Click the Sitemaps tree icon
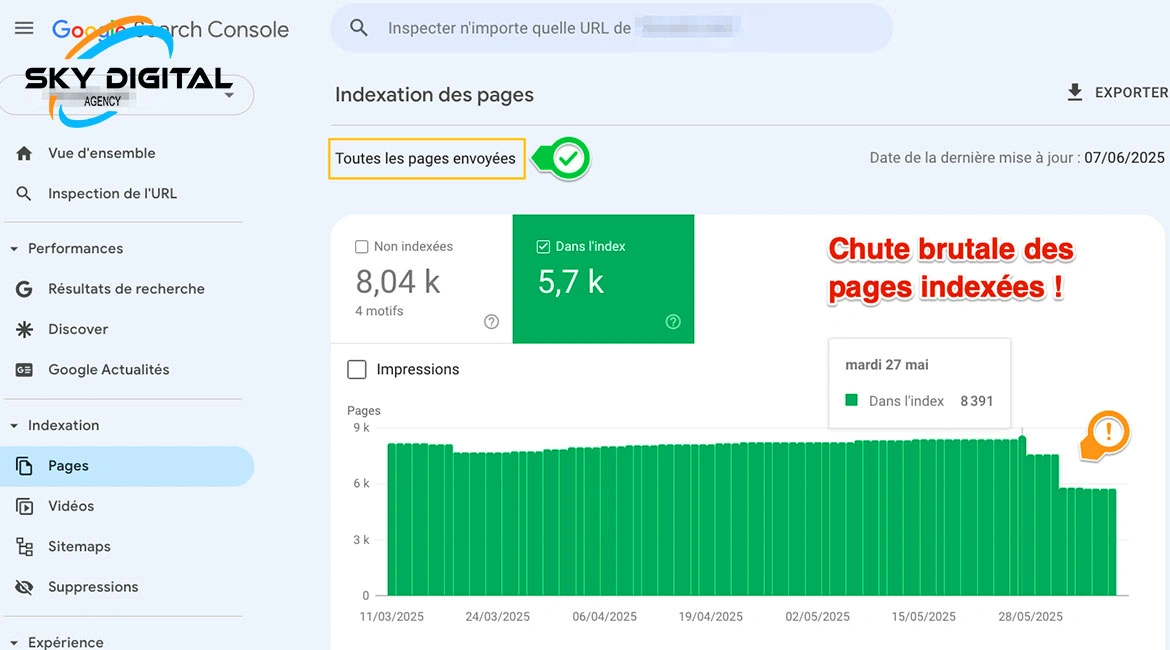The width and height of the screenshot is (1170, 650). 24,547
